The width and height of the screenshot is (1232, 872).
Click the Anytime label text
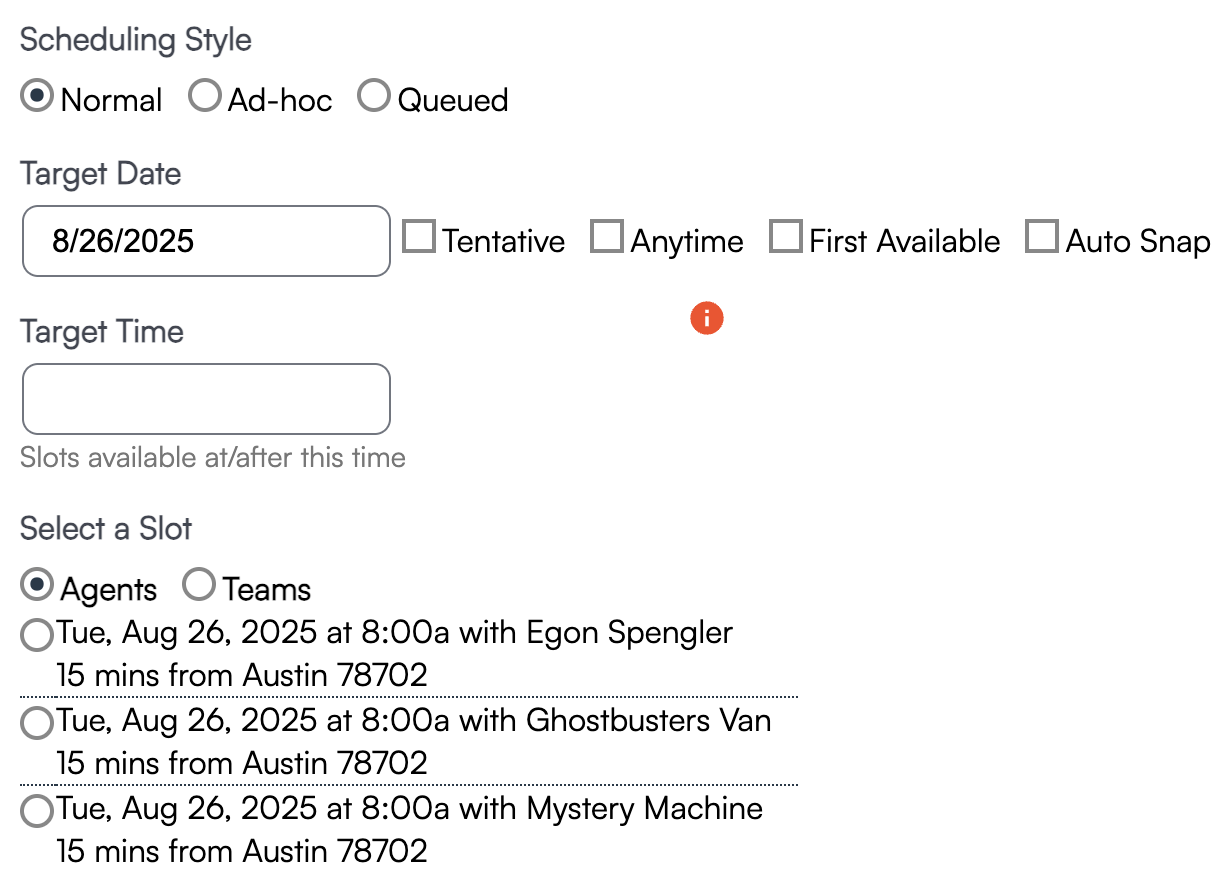coord(687,242)
